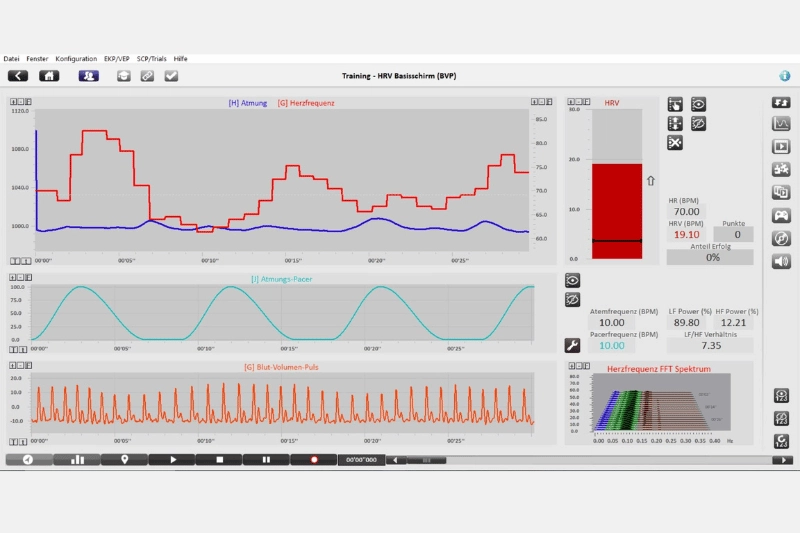Toggle the eye icon next to Atmungs-Pacer
Image resolution: width=800 pixels, height=533 pixels.
pos(572,281)
